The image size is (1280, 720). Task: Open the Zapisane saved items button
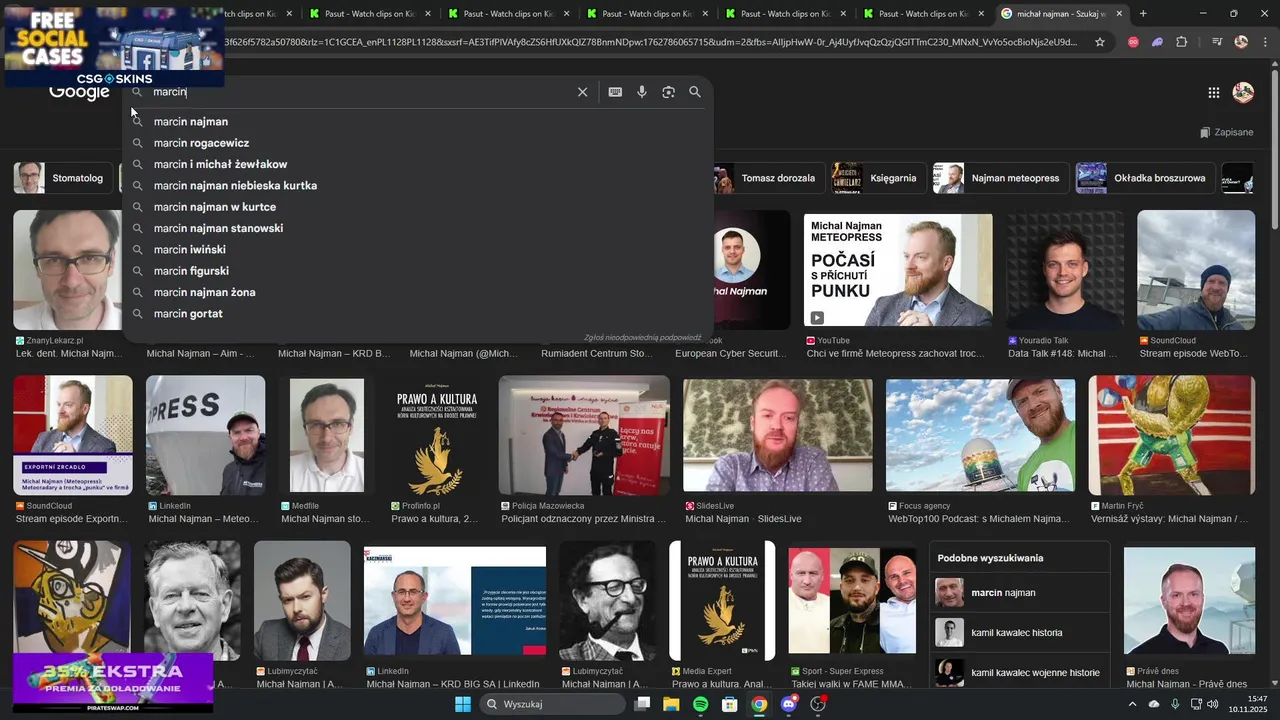[x=1226, y=132]
